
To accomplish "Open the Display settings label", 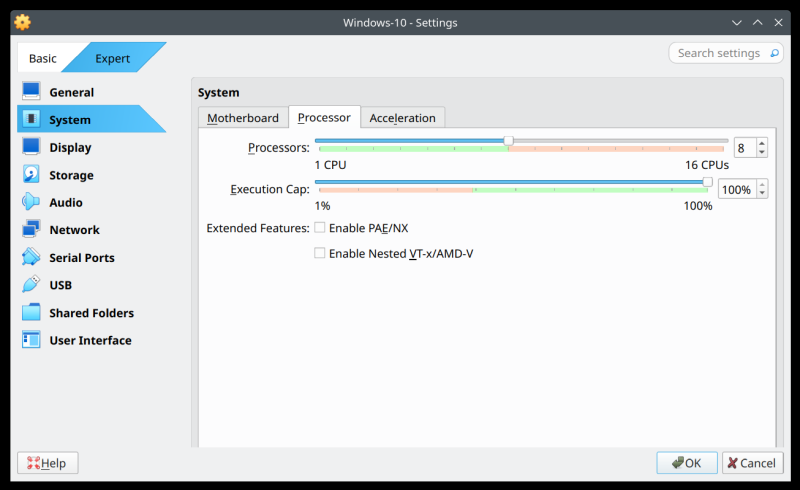I will (70, 148).
